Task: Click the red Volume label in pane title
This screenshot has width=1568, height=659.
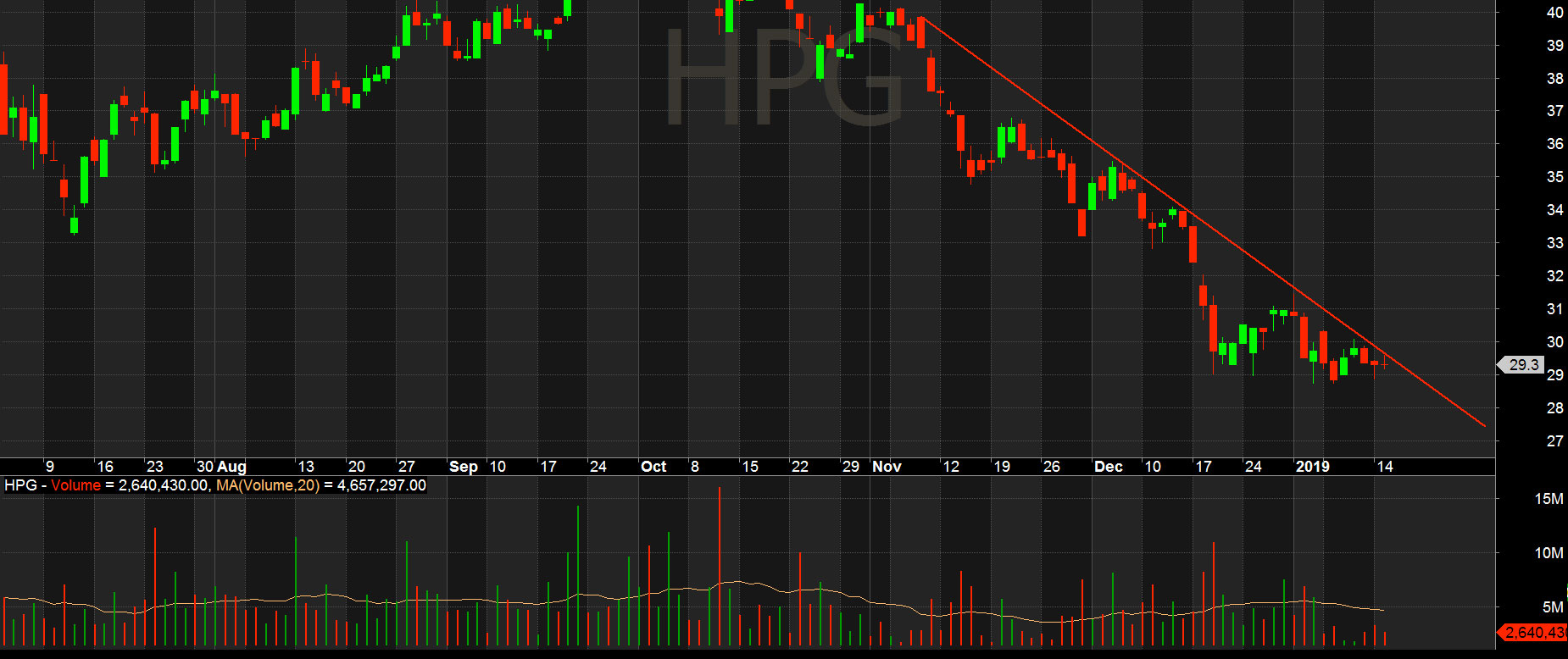Action: 75,485
